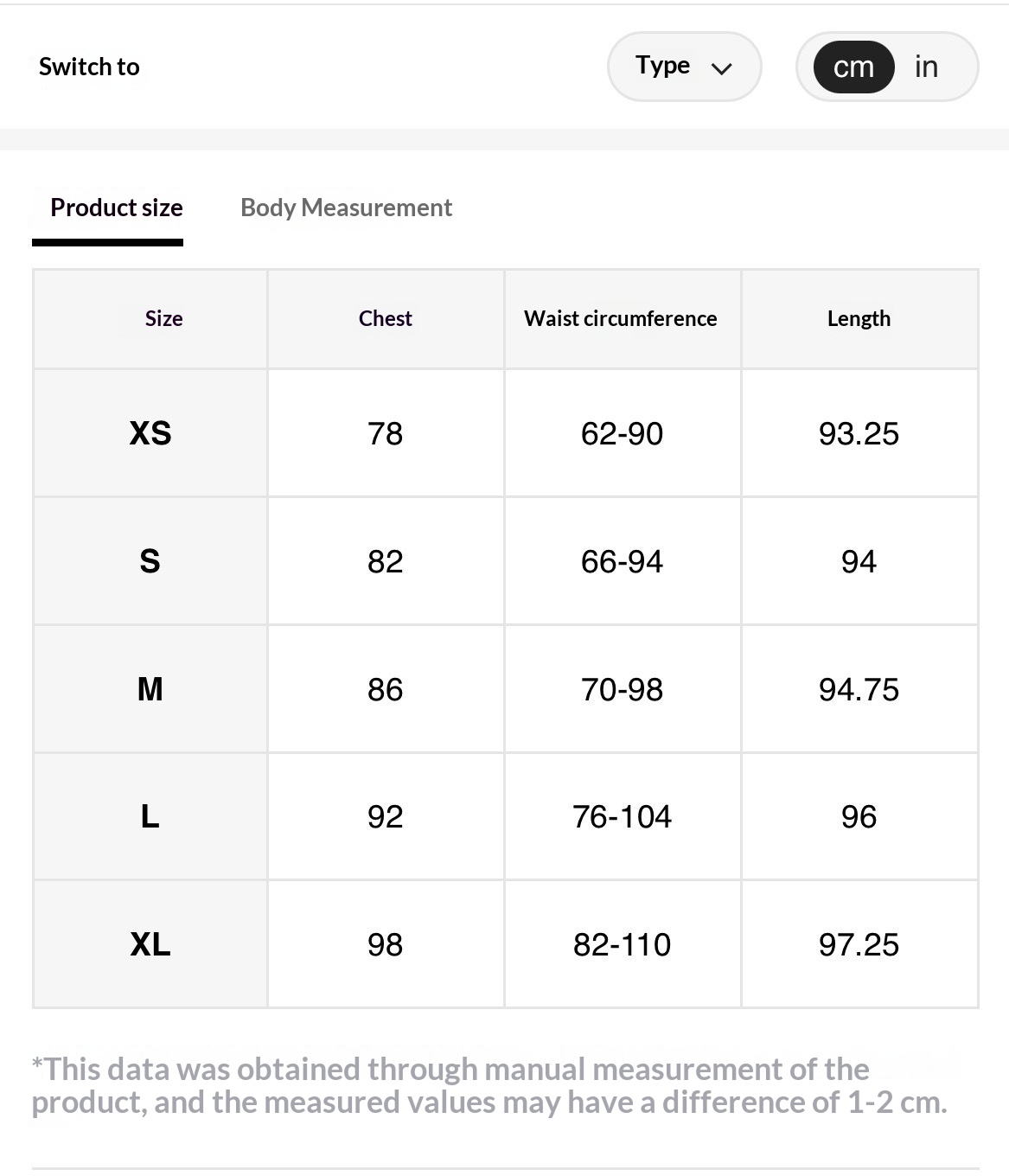The height and width of the screenshot is (1176, 1009).
Task: Select the XL size row label
Action: tap(150, 944)
